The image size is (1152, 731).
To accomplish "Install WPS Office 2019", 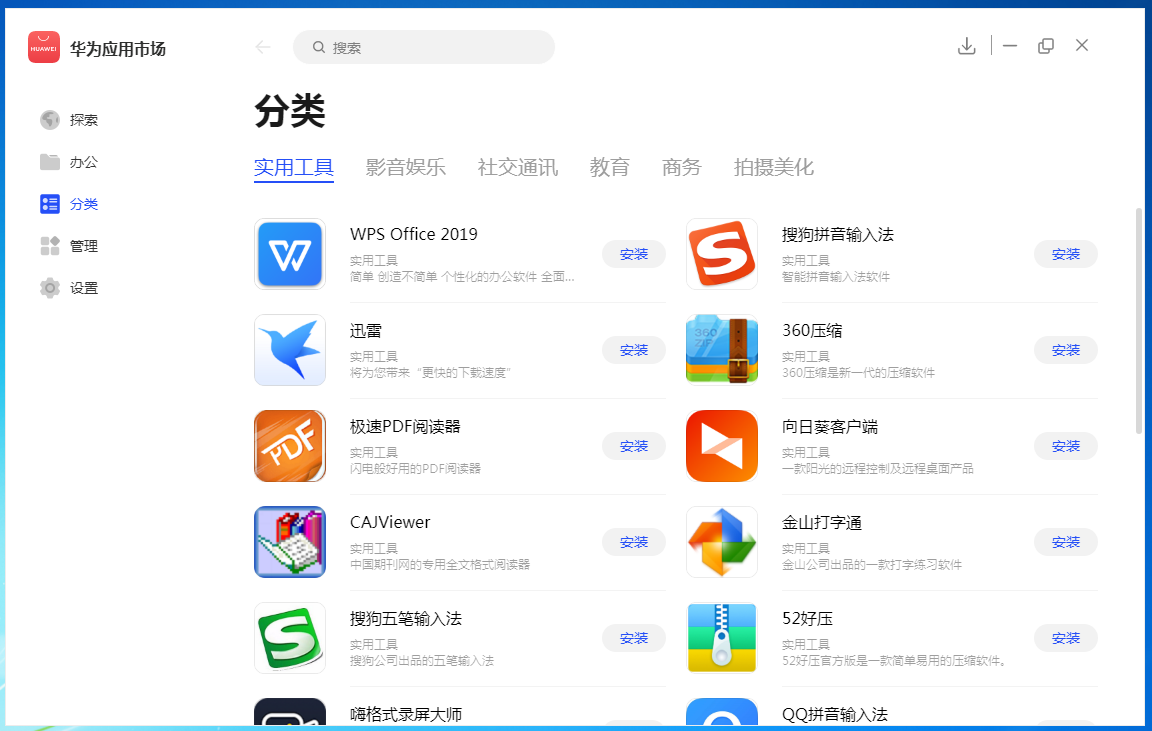I will pos(634,254).
